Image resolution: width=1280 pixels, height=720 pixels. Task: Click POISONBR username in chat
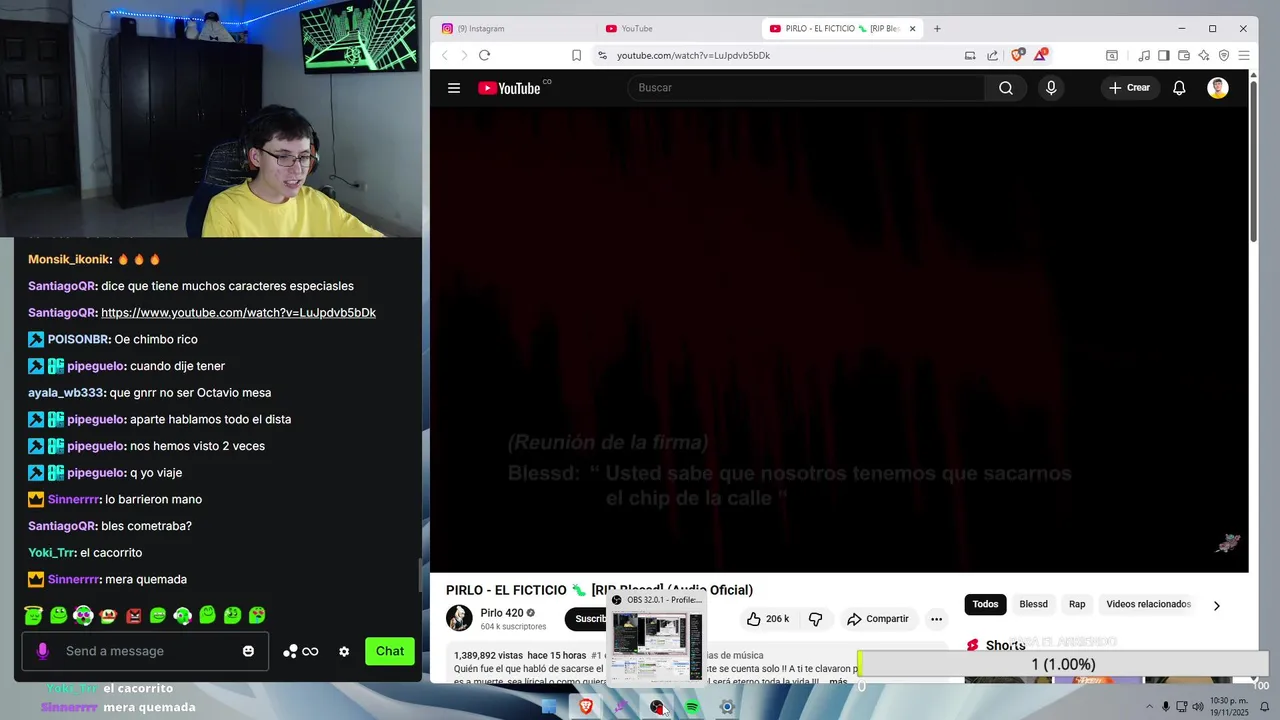[79, 339]
